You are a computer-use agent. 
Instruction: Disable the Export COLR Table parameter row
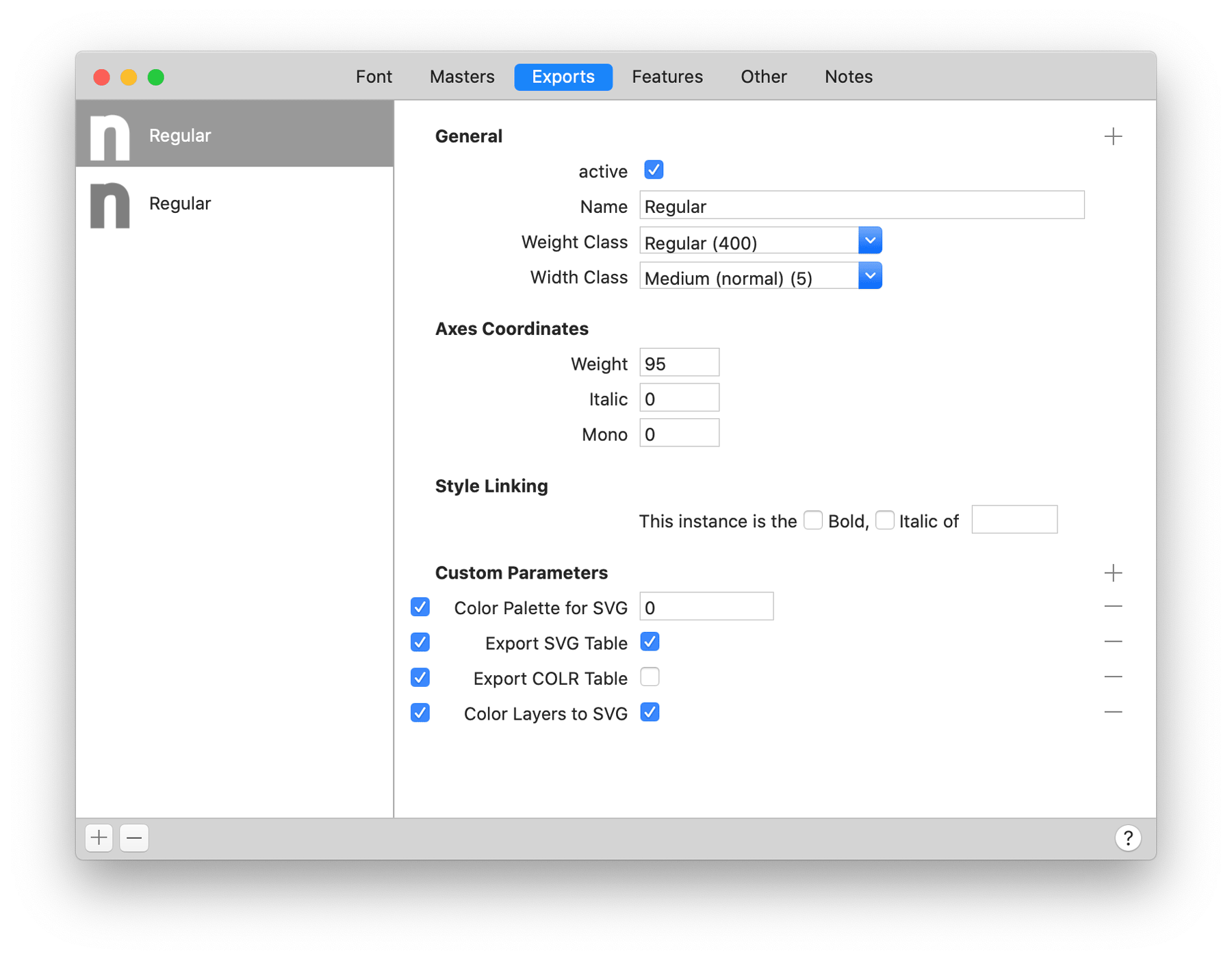pos(420,677)
